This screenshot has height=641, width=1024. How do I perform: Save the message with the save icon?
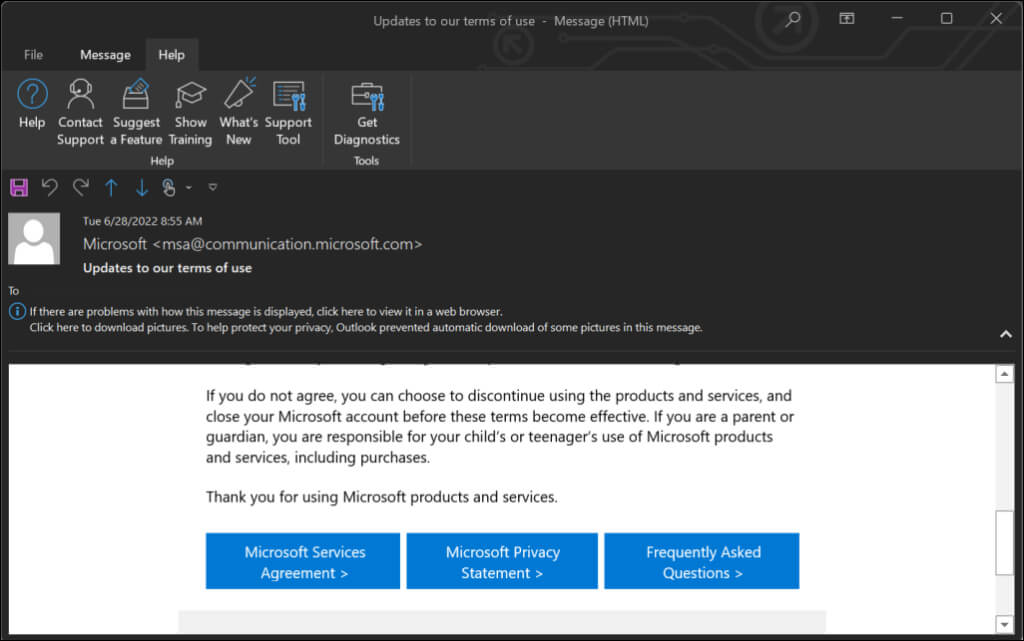[19, 188]
